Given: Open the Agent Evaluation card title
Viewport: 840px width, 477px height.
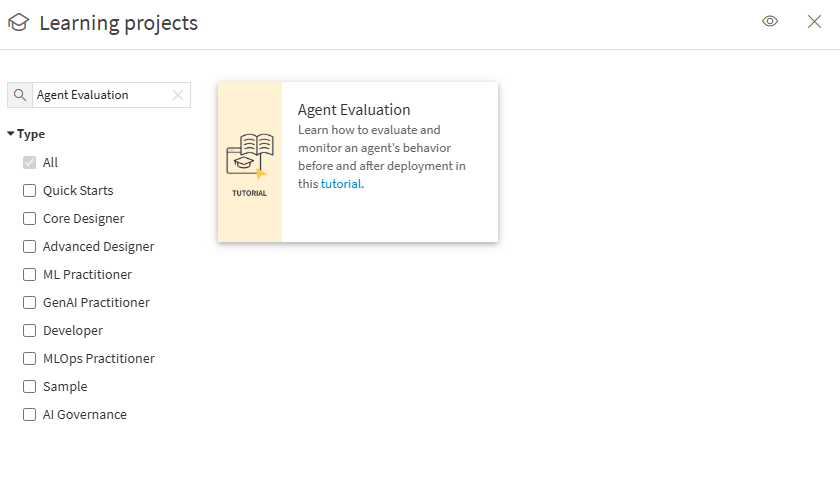Looking at the screenshot, I should point(354,110).
